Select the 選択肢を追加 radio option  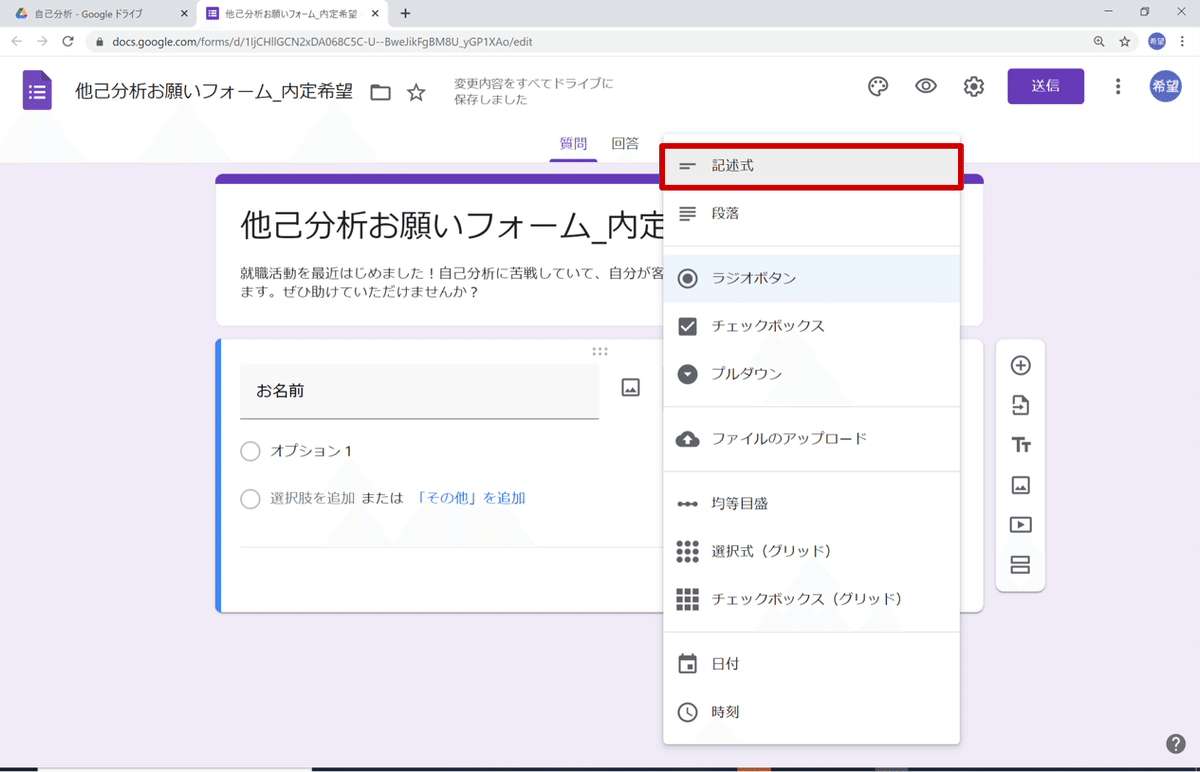point(250,498)
